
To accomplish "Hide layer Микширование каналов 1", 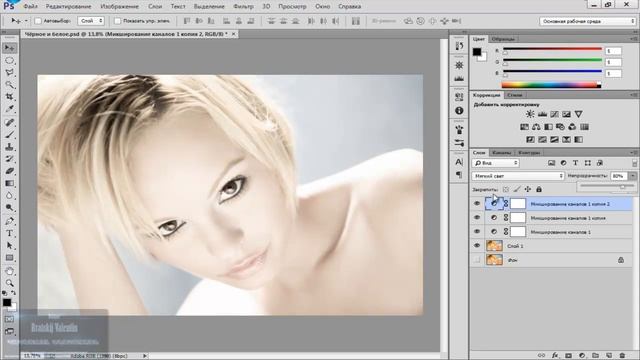I will [477, 232].
